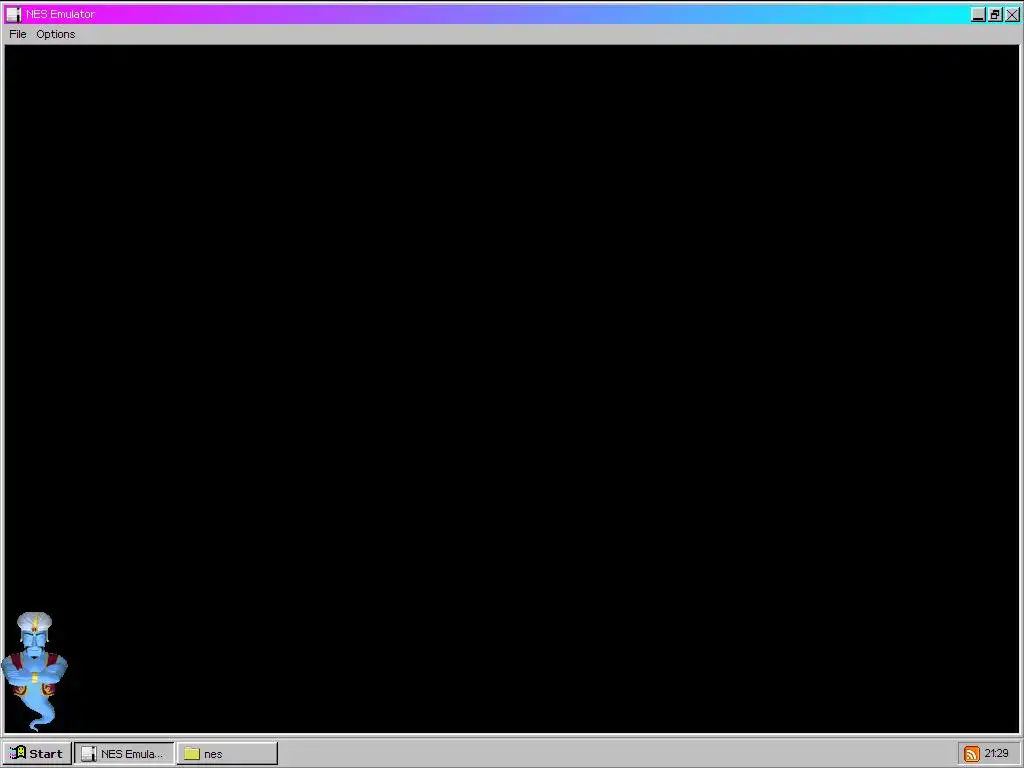
Task: Click the 21:29 system clock
Action: point(997,754)
